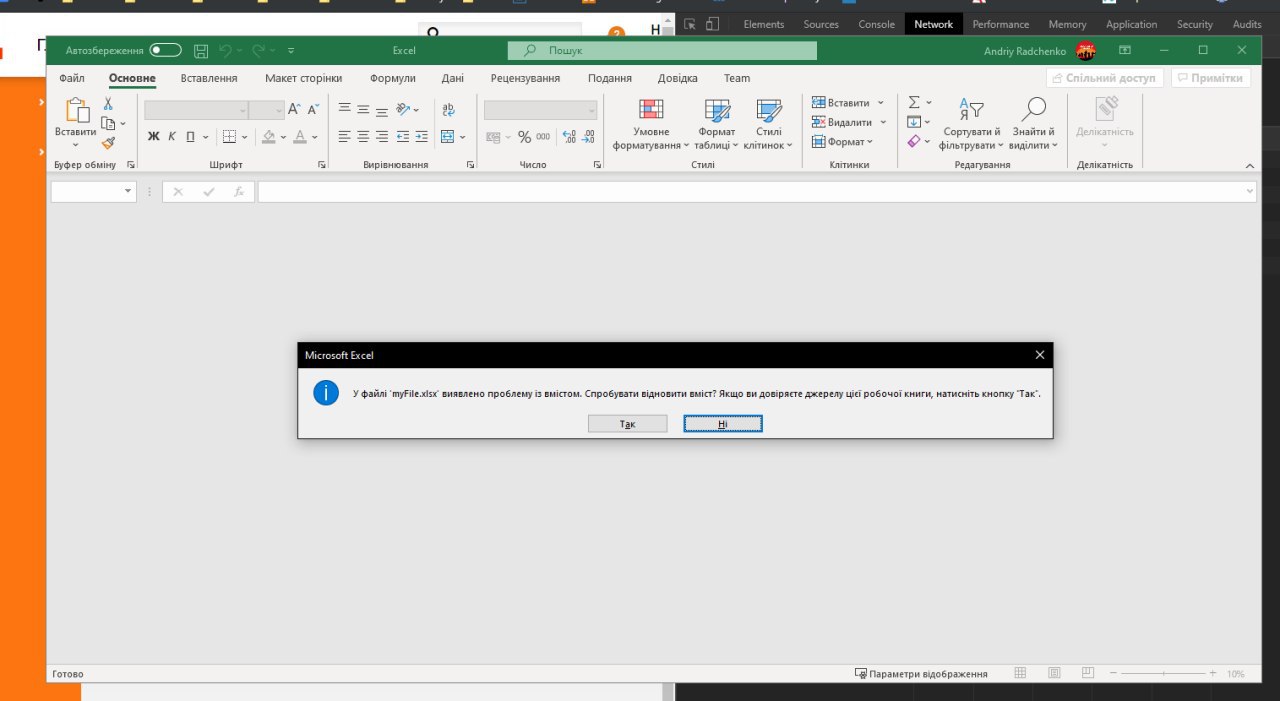Switch to the Рецензування ribbon tab

tap(525, 78)
